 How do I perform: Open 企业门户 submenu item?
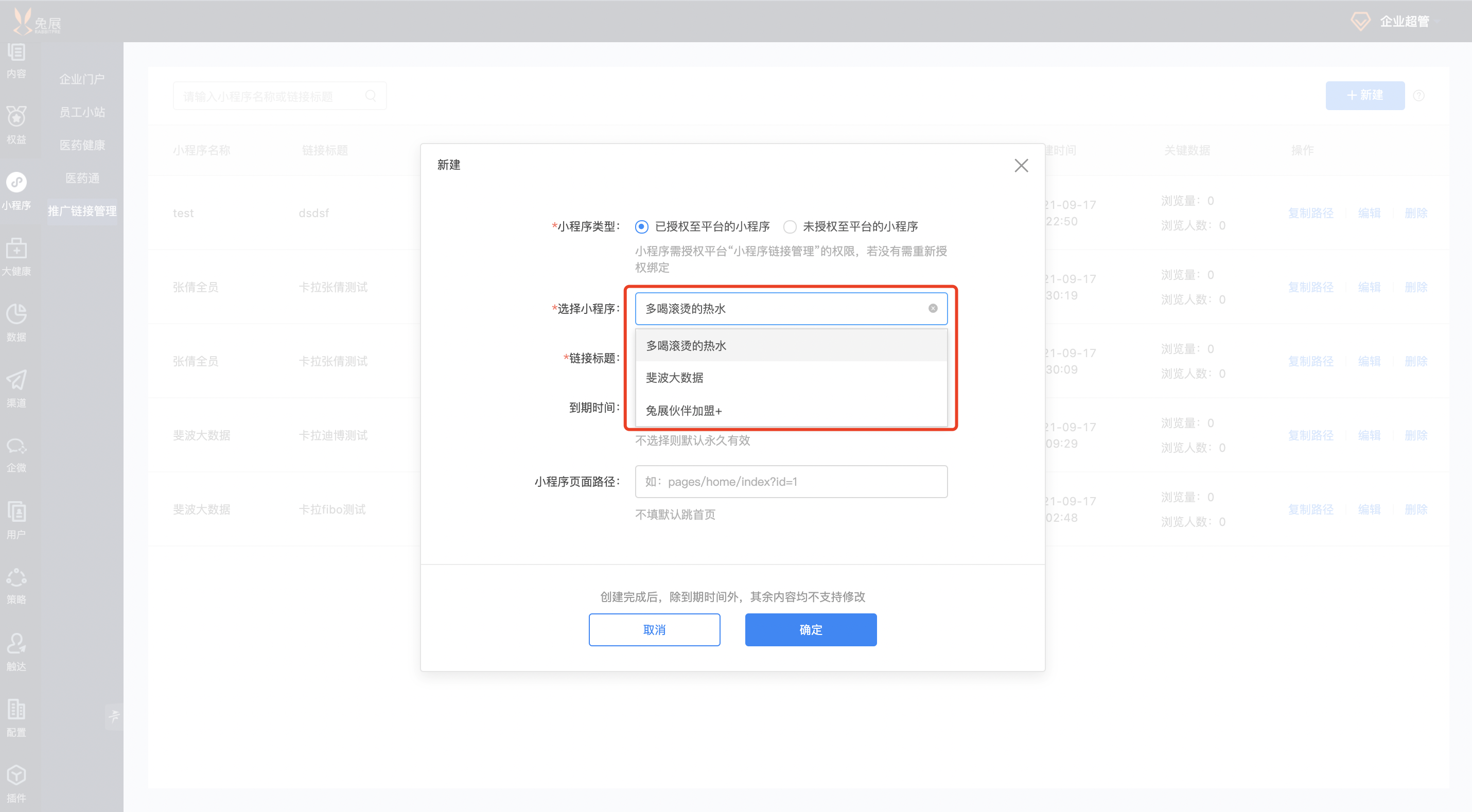tap(82, 79)
